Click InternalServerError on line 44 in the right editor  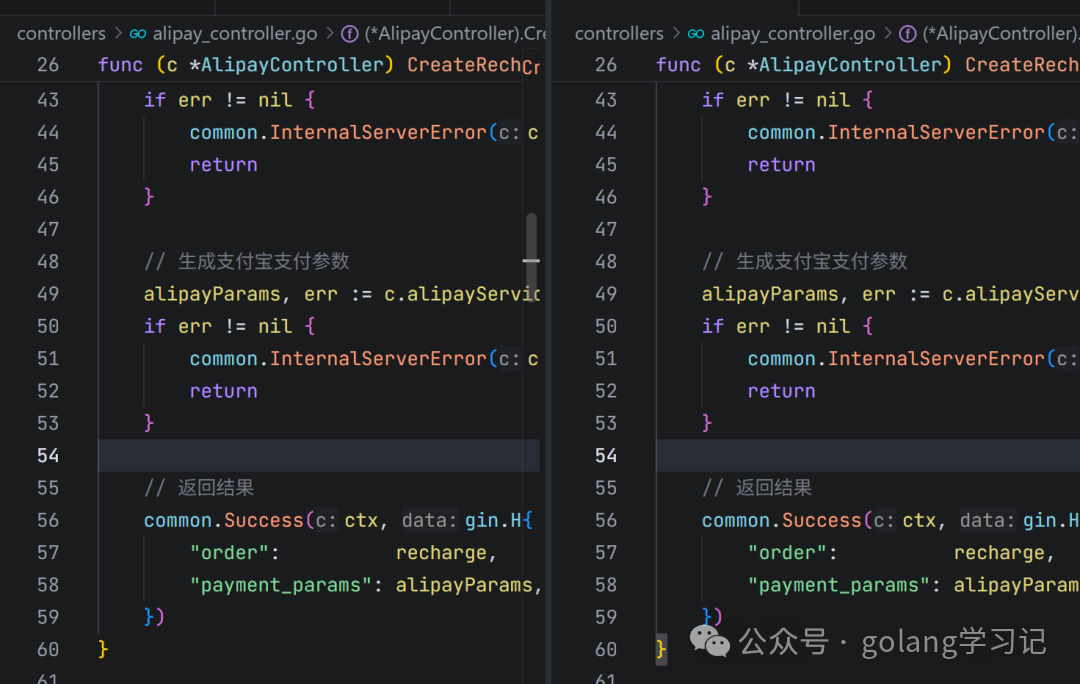tap(936, 132)
